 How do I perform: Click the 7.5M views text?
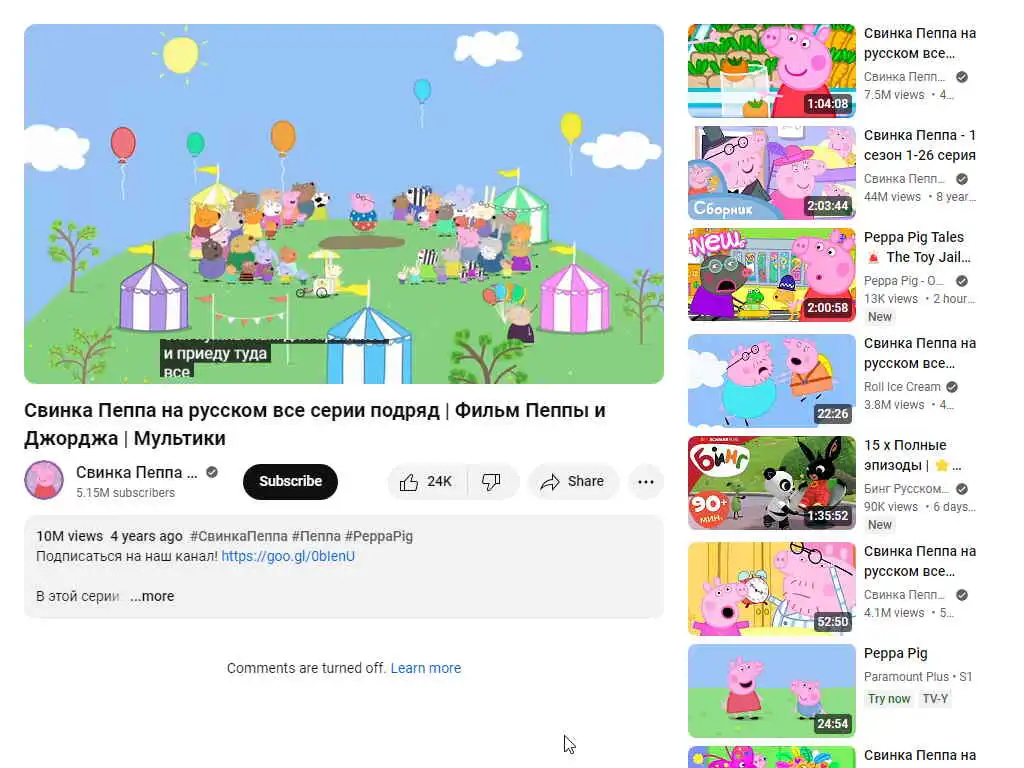(x=894, y=95)
